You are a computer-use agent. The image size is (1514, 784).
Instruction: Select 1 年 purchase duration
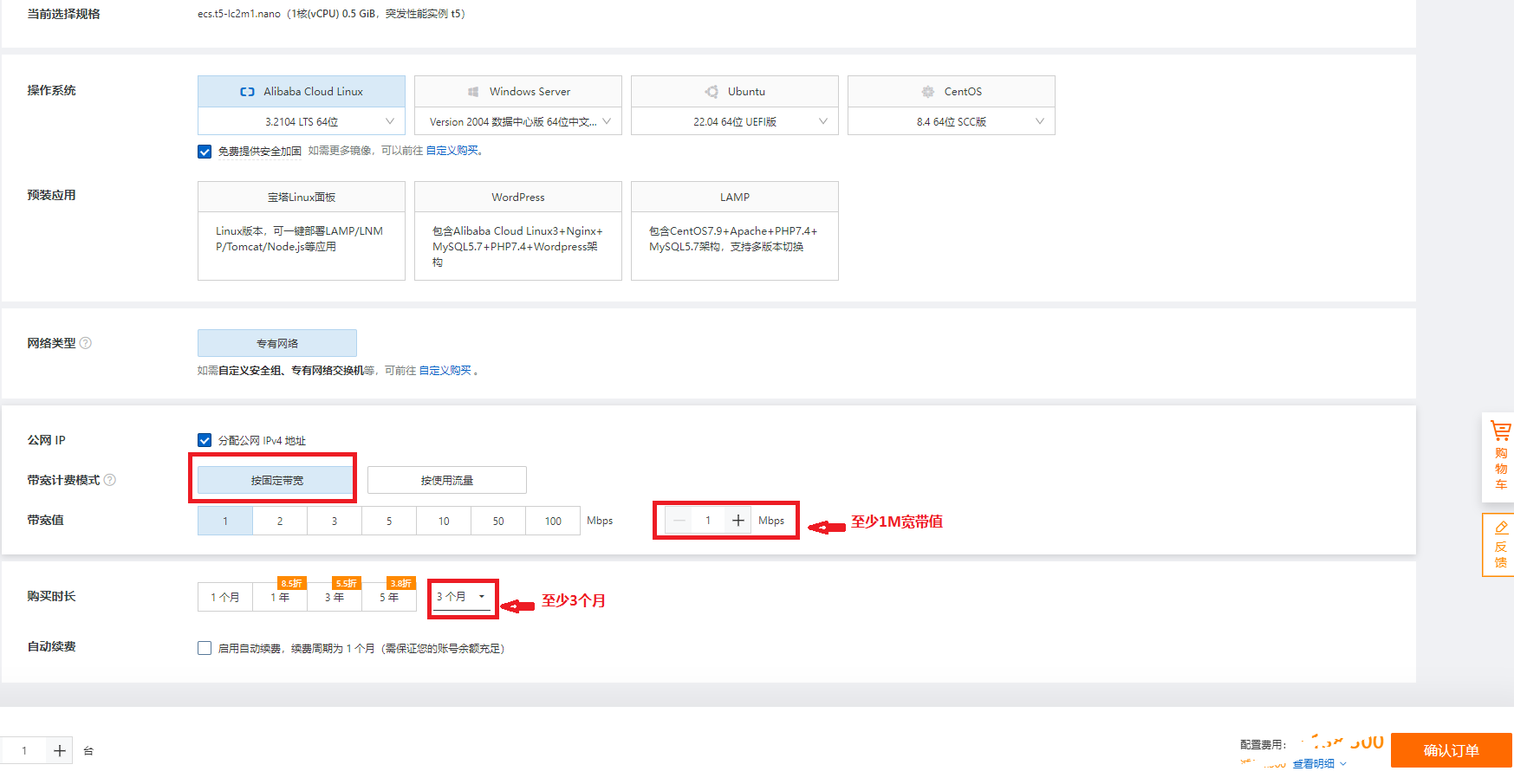[280, 597]
